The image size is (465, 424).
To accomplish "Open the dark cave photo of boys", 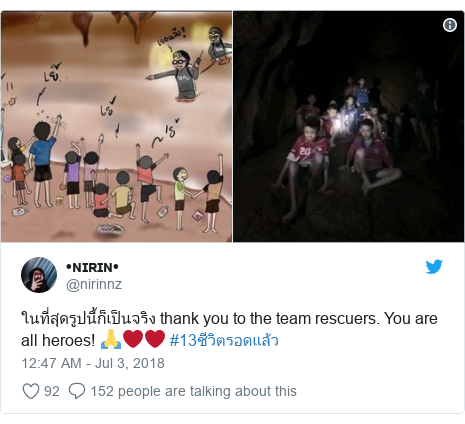I will tap(349, 126).
